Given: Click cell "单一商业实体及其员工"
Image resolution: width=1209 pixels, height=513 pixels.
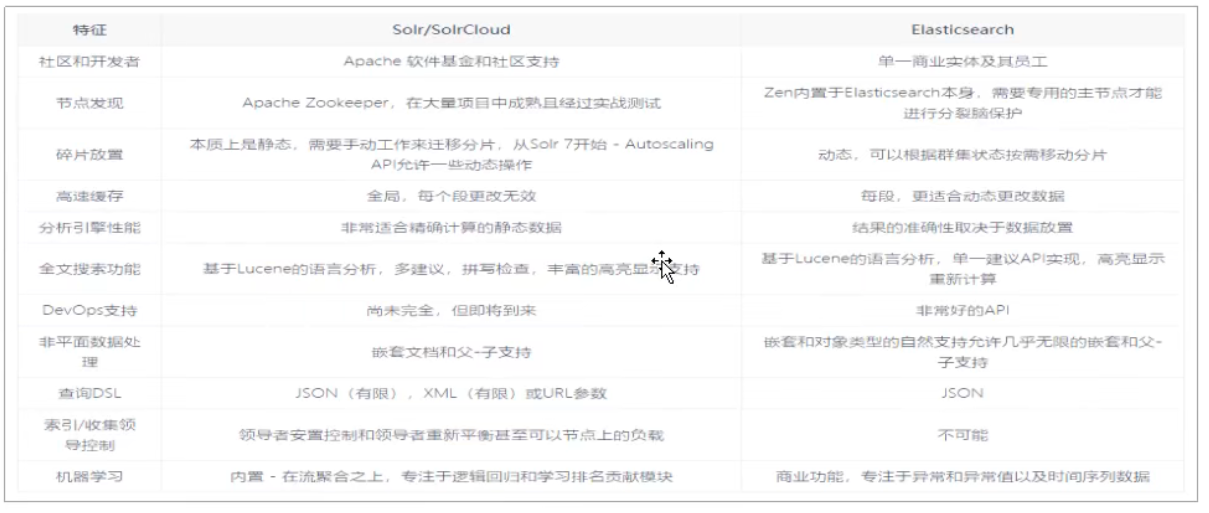Looking at the screenshot, I should tap(962, 61).
